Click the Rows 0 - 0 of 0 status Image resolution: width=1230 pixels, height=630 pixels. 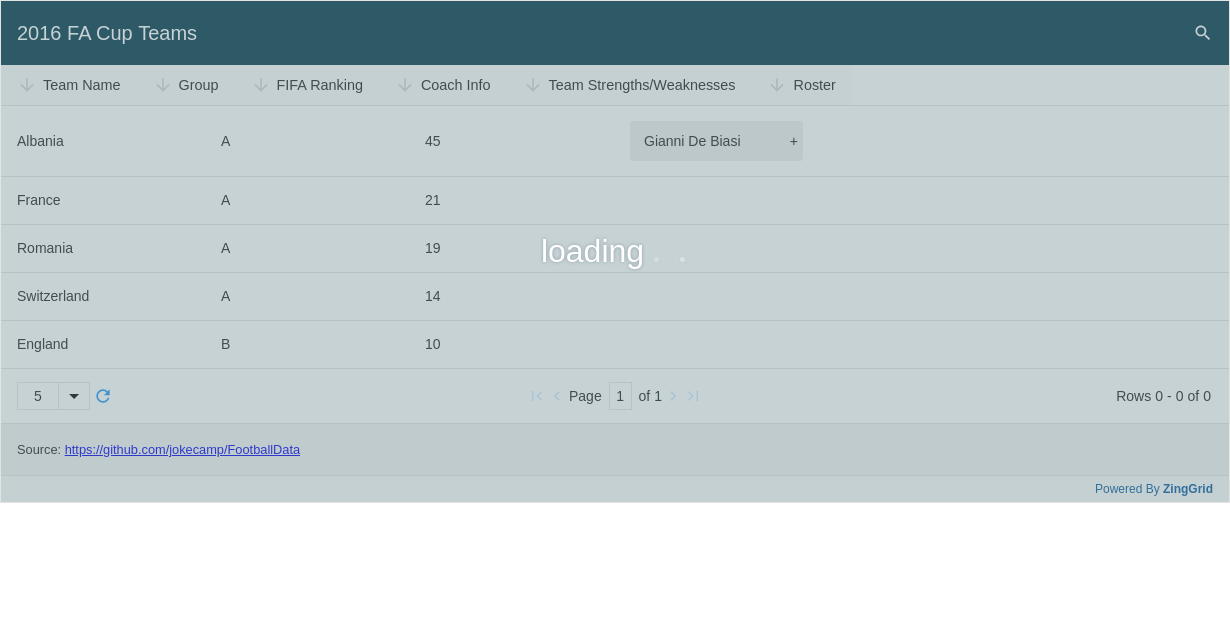click(1163, 396)
